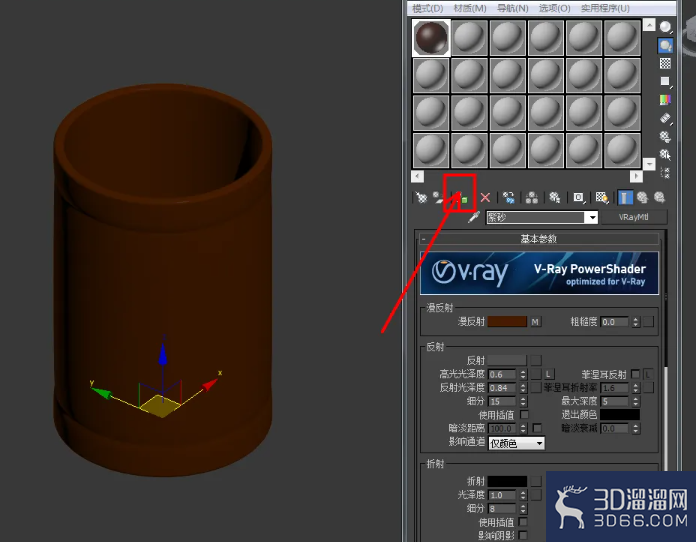Click the sample slots scroll-up arrow
Viewport: 696px width, 542px height.
coord(649,24)
